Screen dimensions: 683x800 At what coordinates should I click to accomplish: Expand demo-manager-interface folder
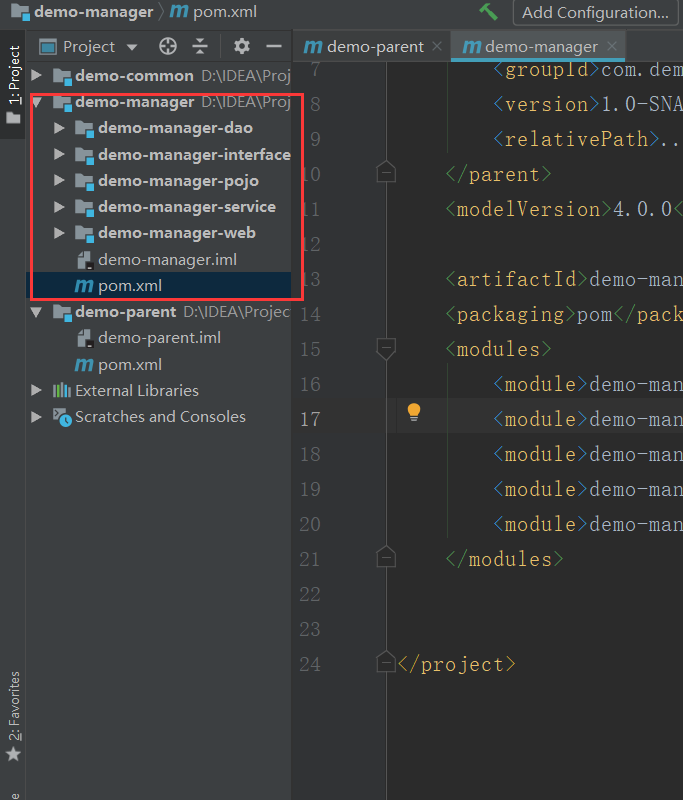tap(59, 154)
